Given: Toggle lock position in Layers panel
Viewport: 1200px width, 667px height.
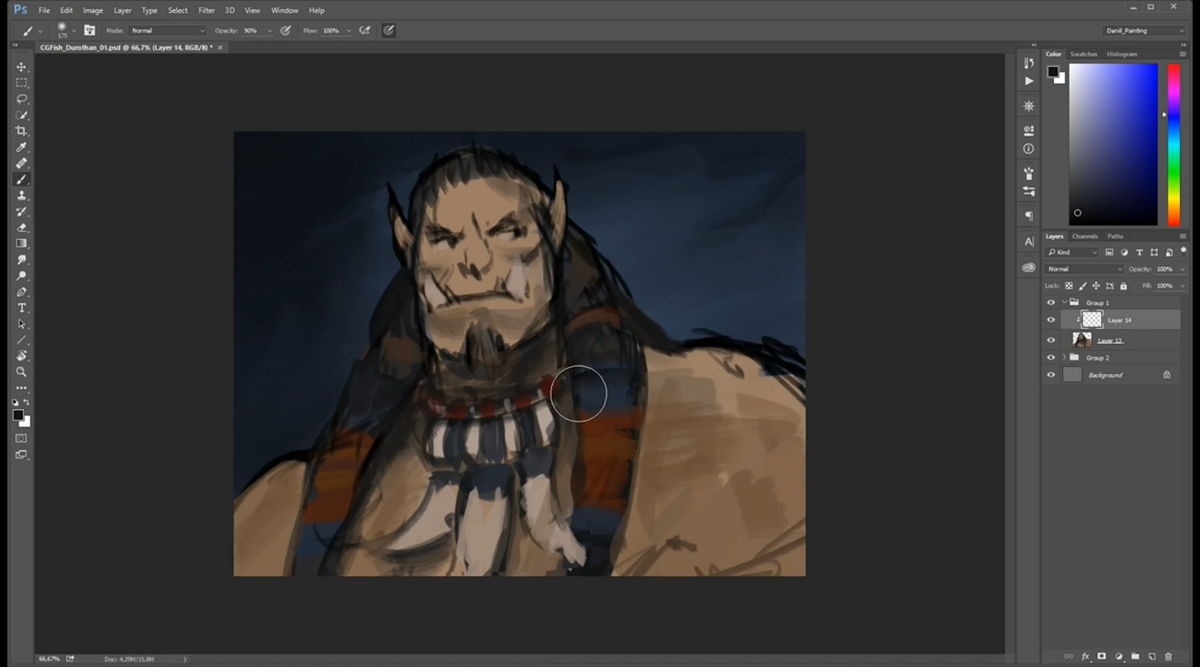Looking at the screenshot, I should click(1095, 286).
